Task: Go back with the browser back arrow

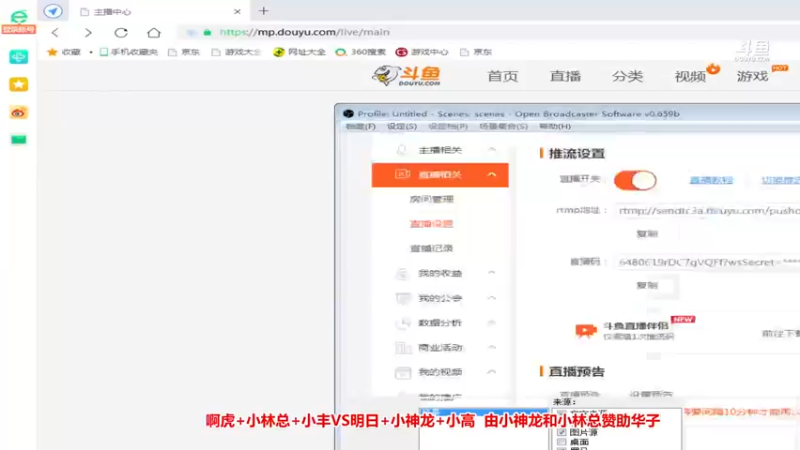Action: pos(55,33)
